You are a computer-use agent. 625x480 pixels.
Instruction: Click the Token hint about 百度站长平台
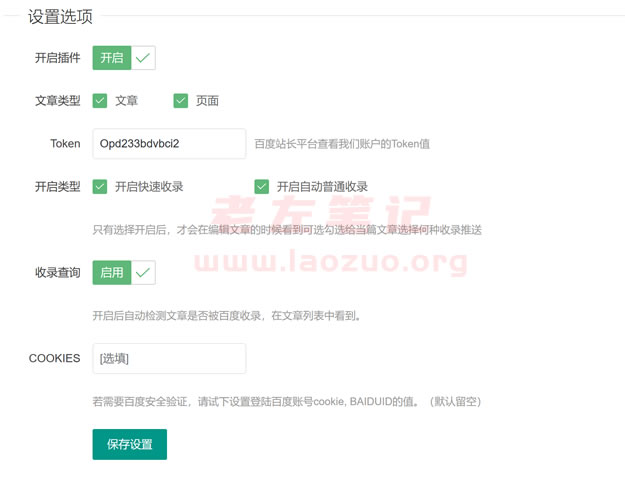click(x=342, y=144)
